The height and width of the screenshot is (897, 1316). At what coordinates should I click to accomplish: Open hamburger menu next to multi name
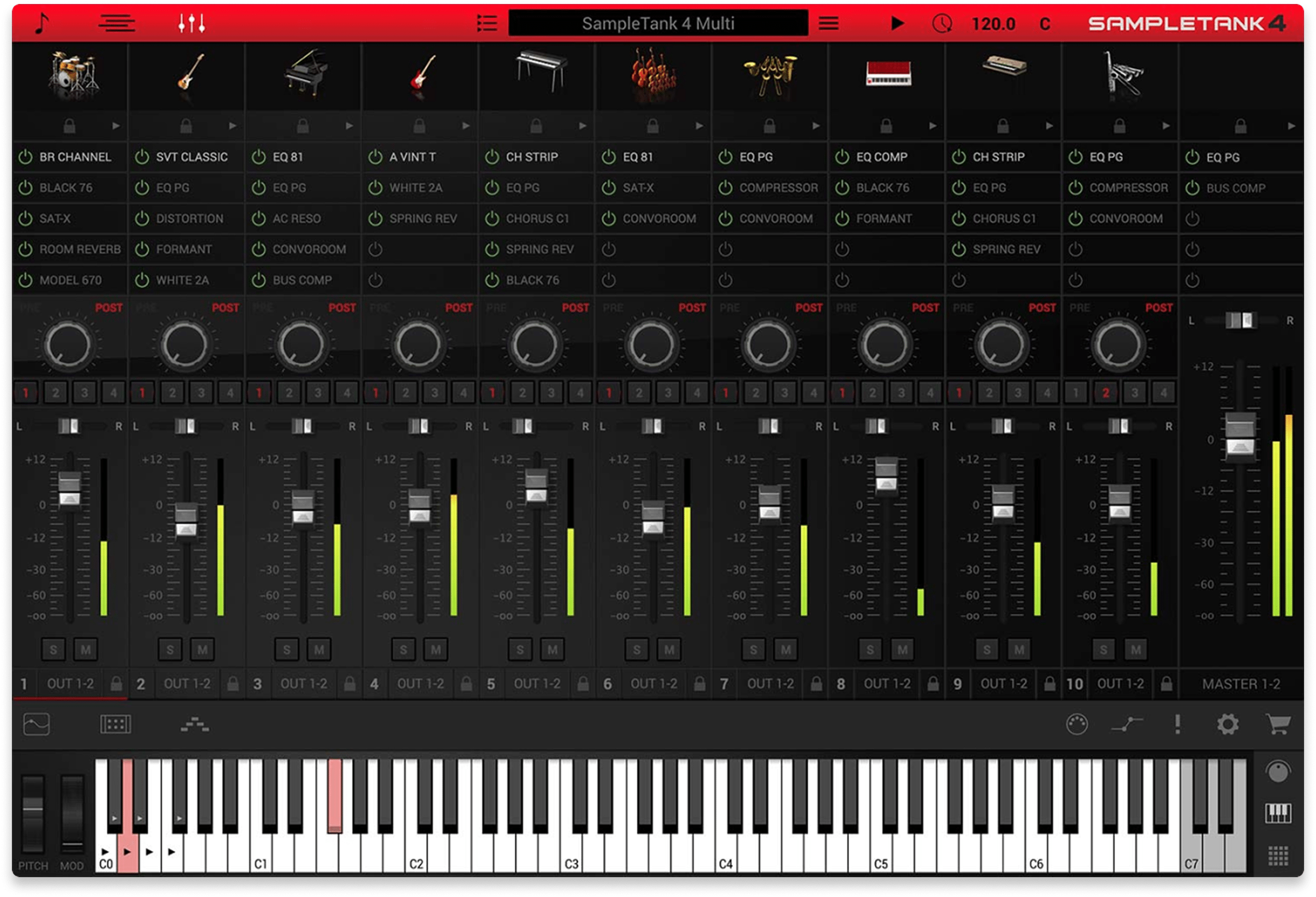828,24
